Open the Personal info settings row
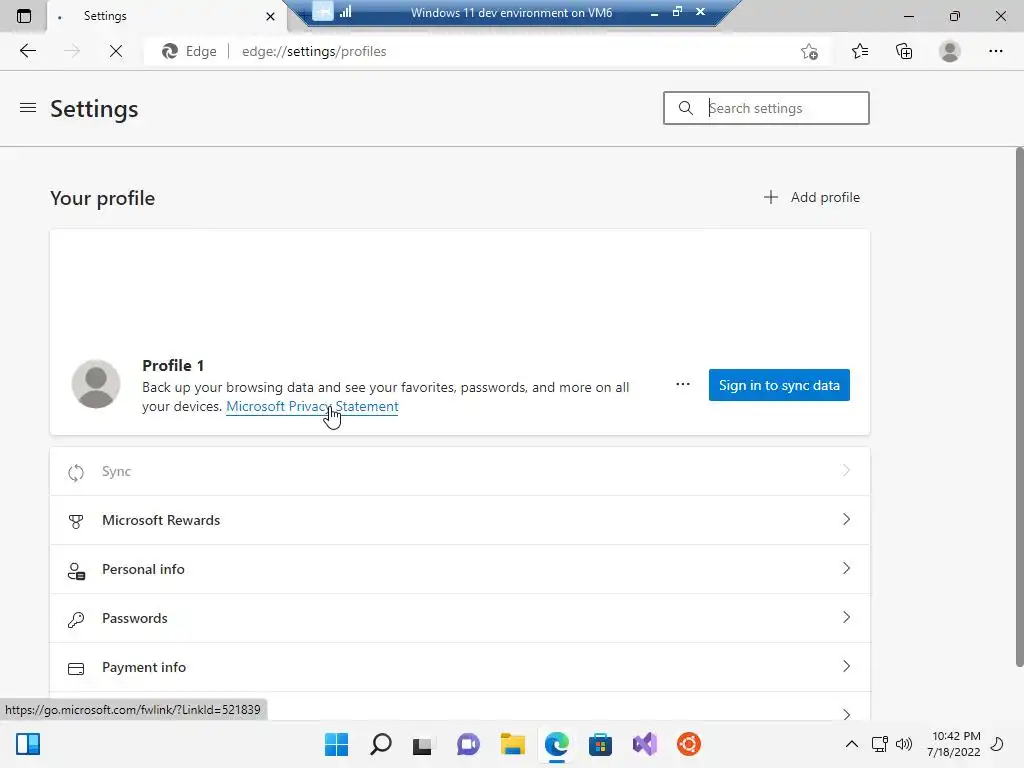This screenshot has height=768, width=1024. (x=460, y=569)
